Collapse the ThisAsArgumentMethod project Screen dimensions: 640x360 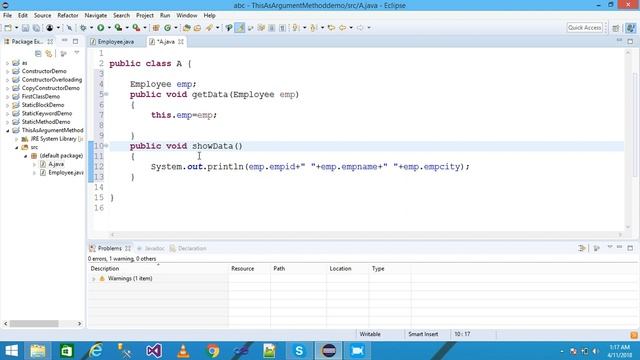pyautogui.click(x=7, y=131)
